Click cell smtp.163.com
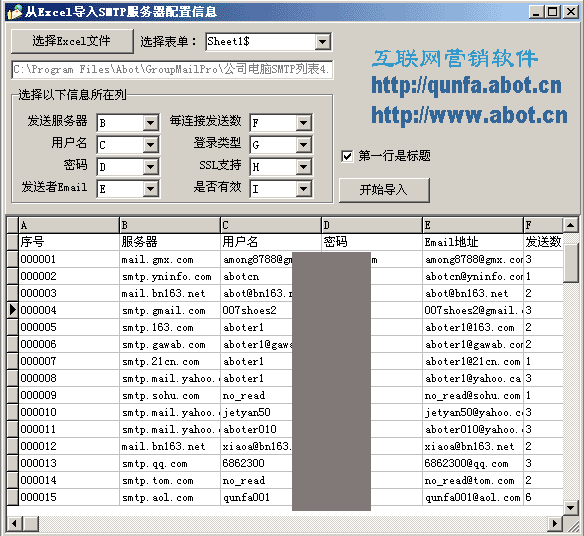The image size is (584, 536). [x=170, y=327]
